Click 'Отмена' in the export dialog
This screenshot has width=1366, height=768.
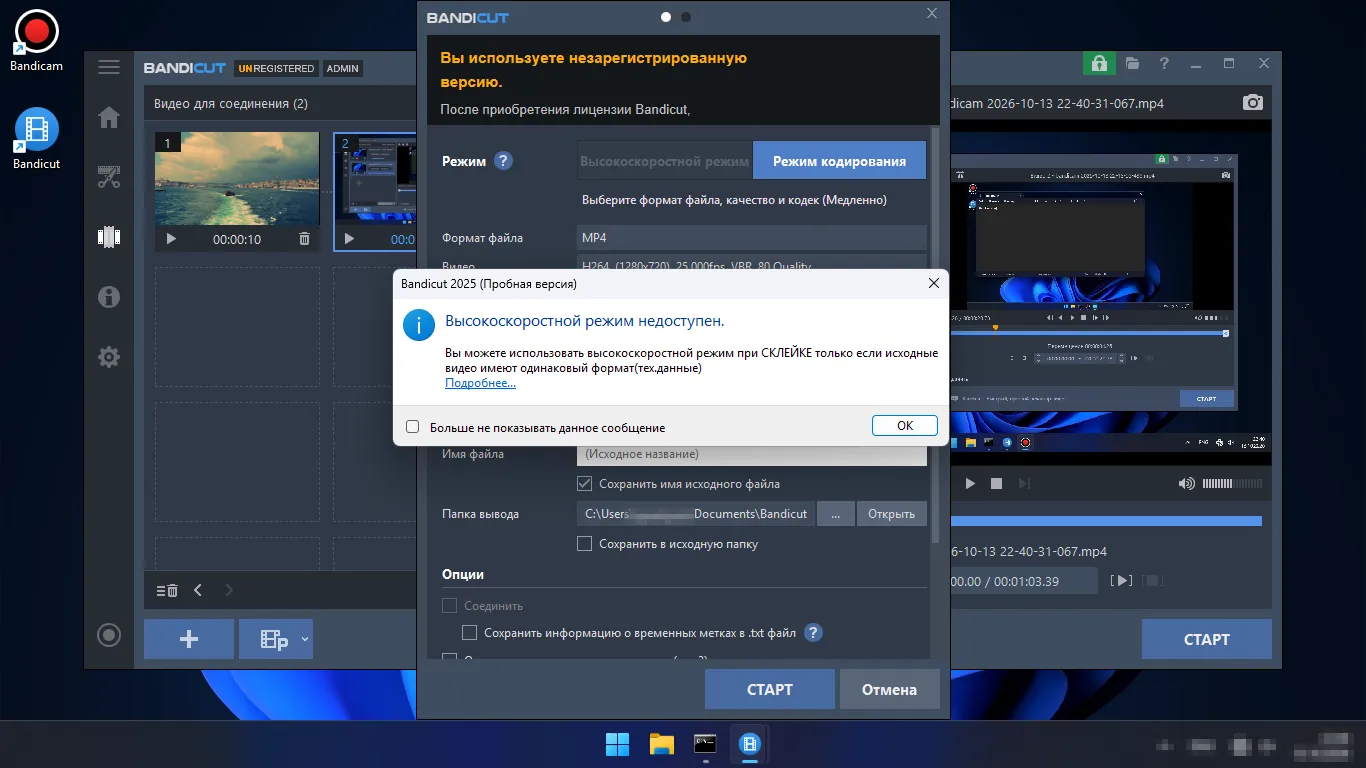[x=888, y=689]
